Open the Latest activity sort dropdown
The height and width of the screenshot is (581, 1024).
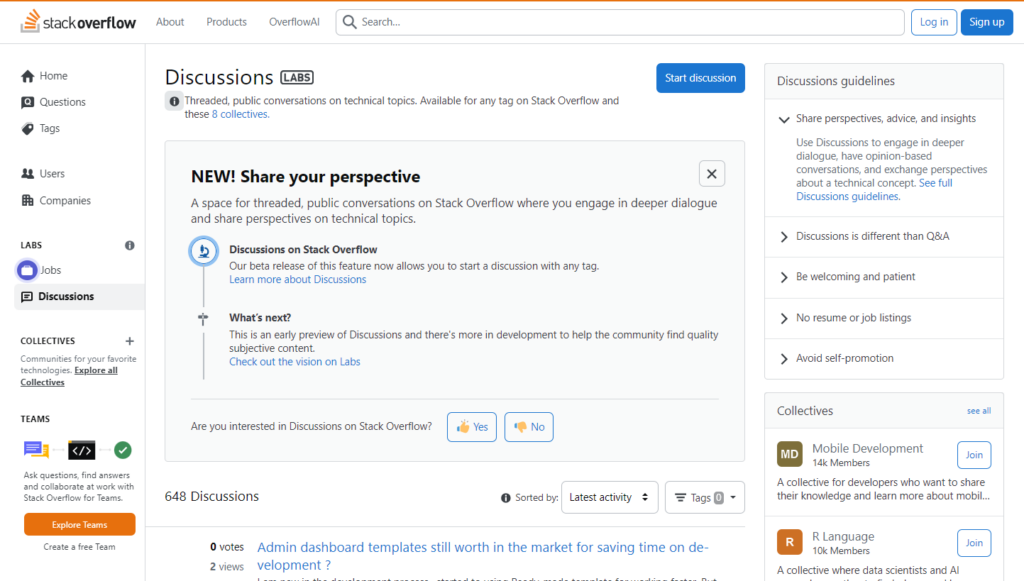(609, 497)
